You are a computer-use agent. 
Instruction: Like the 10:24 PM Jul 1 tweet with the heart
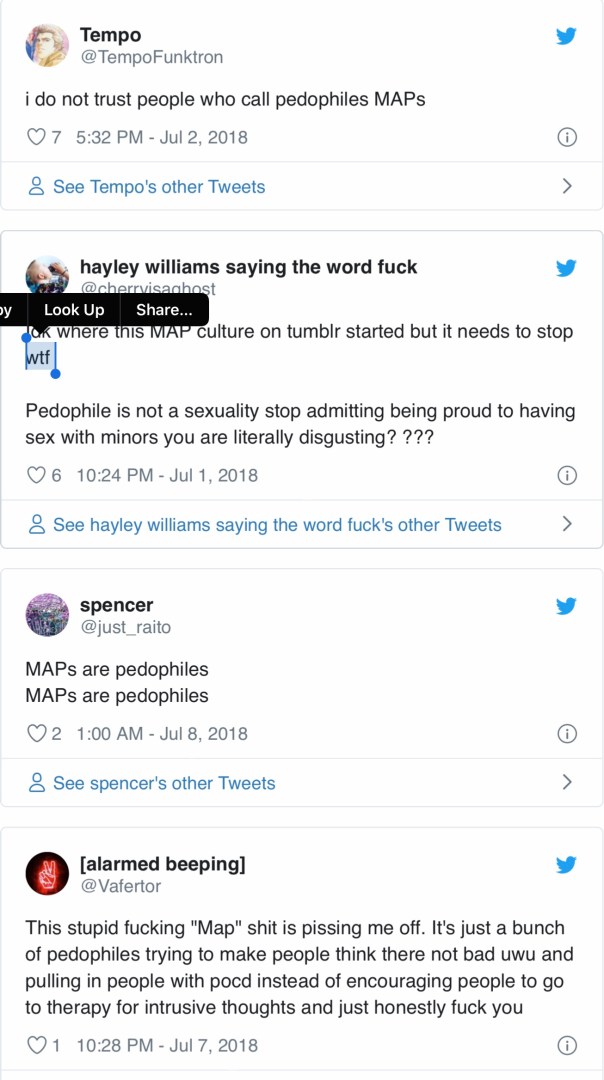[x=36, y=475]
